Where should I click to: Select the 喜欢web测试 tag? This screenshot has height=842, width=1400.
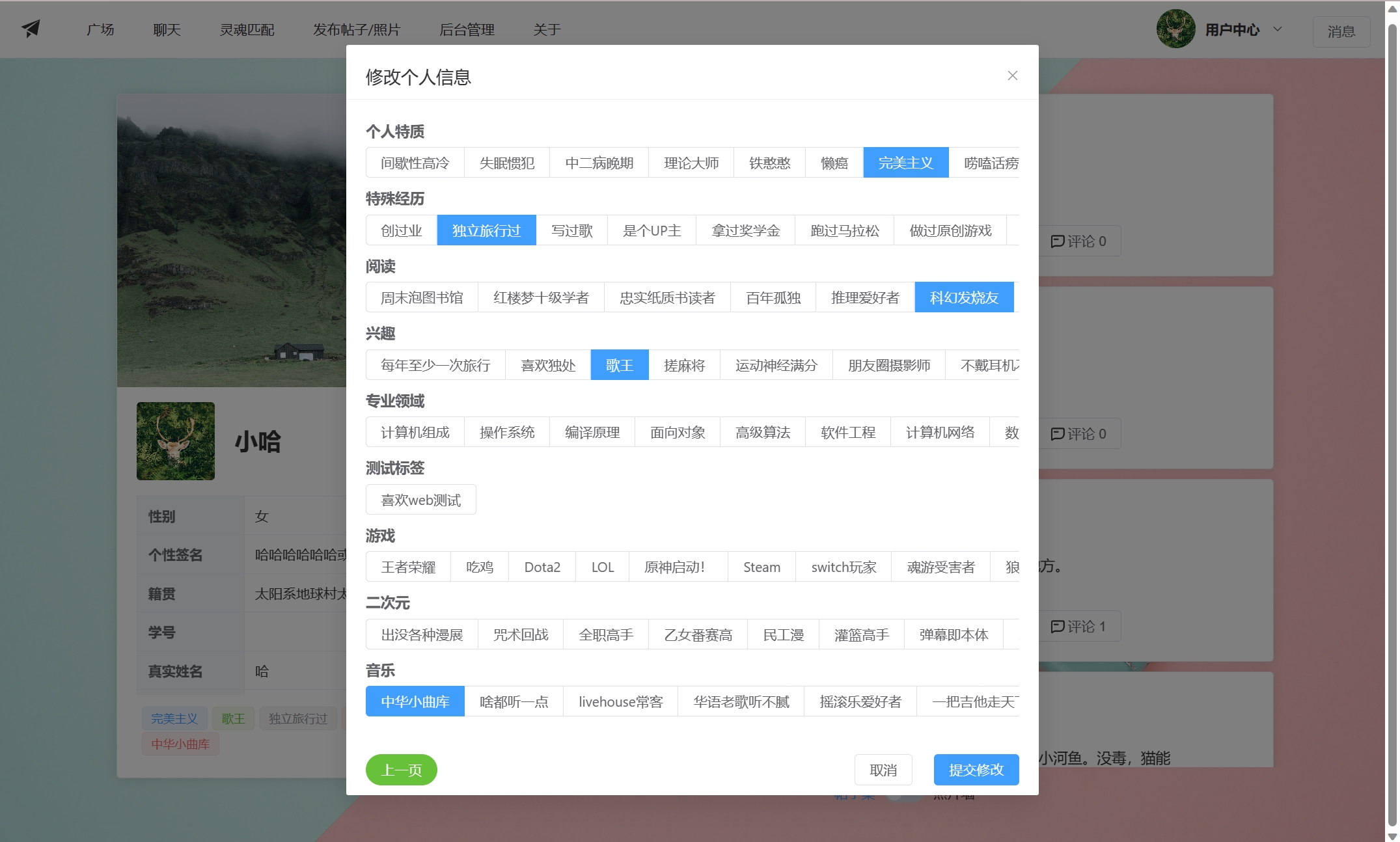[x=420, y=500]
